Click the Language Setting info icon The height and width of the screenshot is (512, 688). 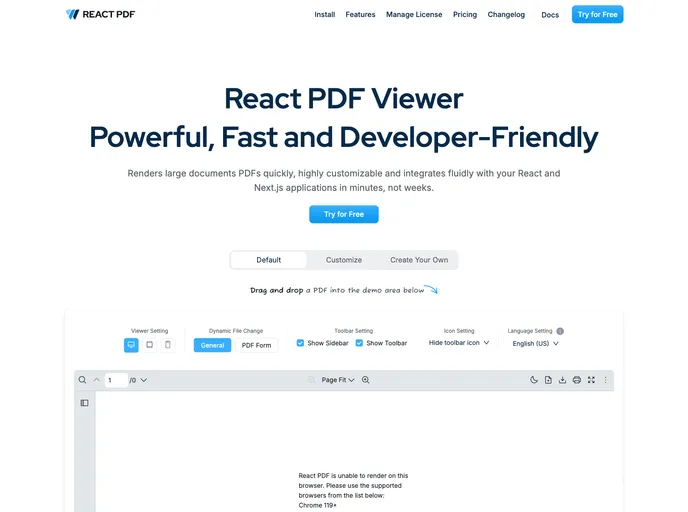[560, 331]
